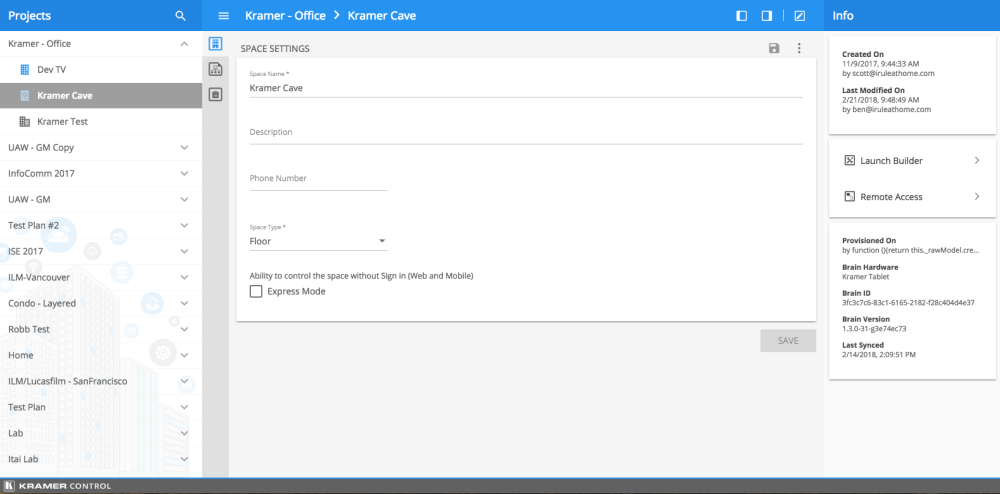This screenshot has width=1000, height=494.
Task: Open the three-dot more options menu
Action: [799, 48]
